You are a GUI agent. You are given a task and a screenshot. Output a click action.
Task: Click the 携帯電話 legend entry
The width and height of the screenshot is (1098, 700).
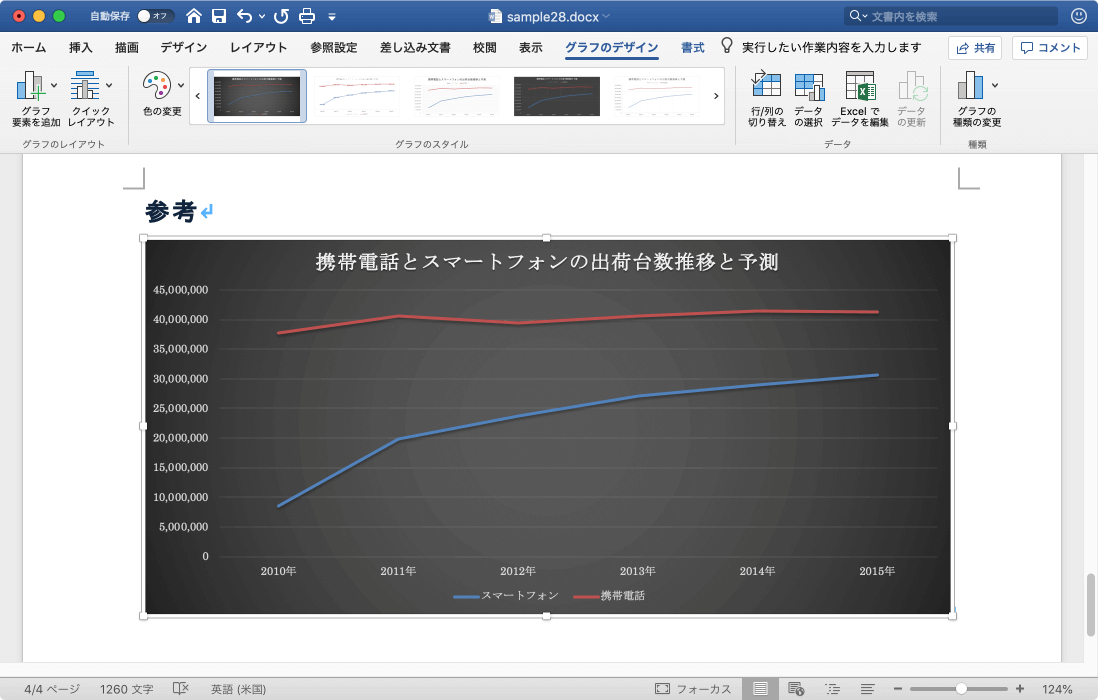tap(609, 596)
